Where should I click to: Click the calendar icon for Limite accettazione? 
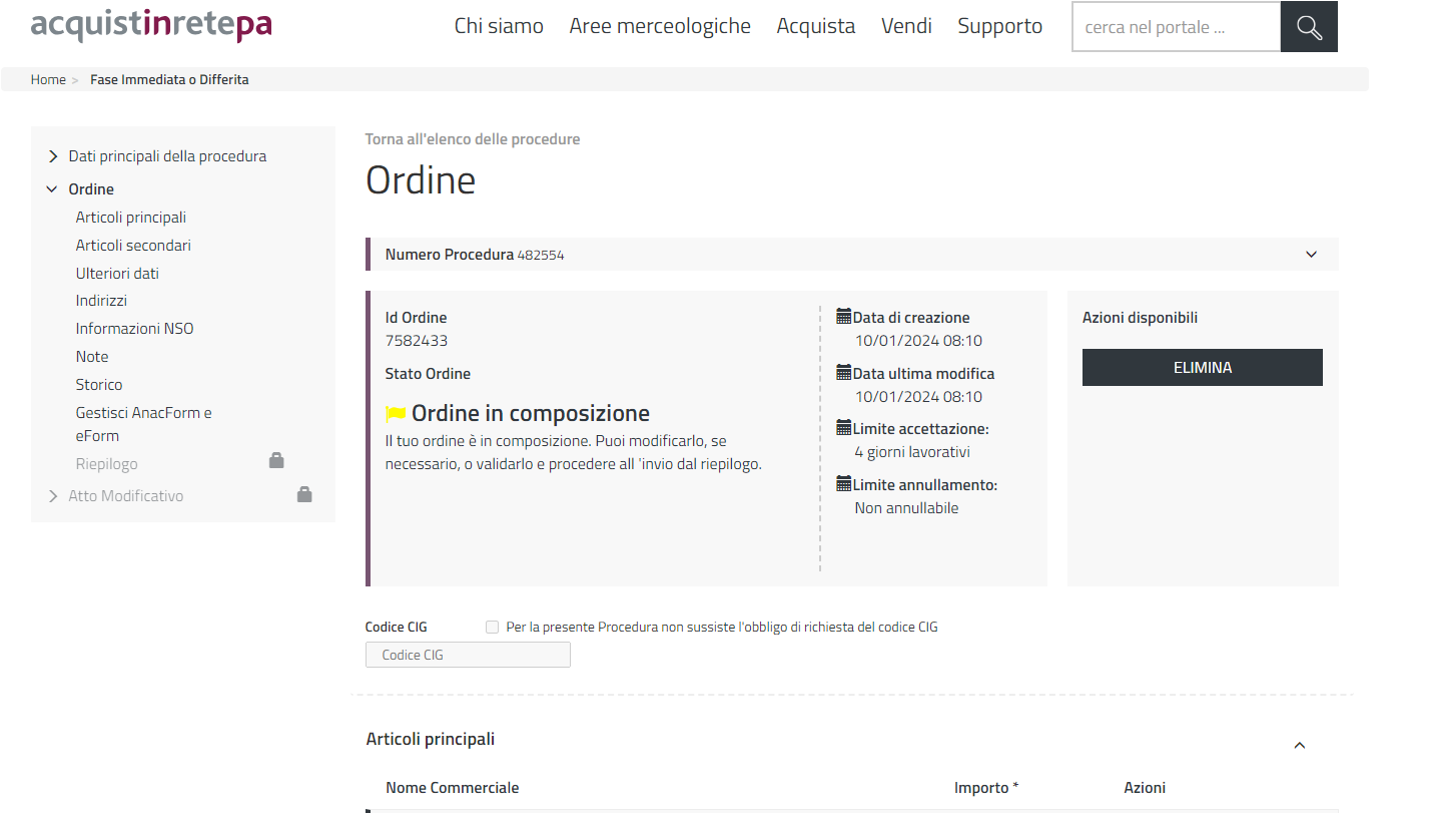(843, 428)
